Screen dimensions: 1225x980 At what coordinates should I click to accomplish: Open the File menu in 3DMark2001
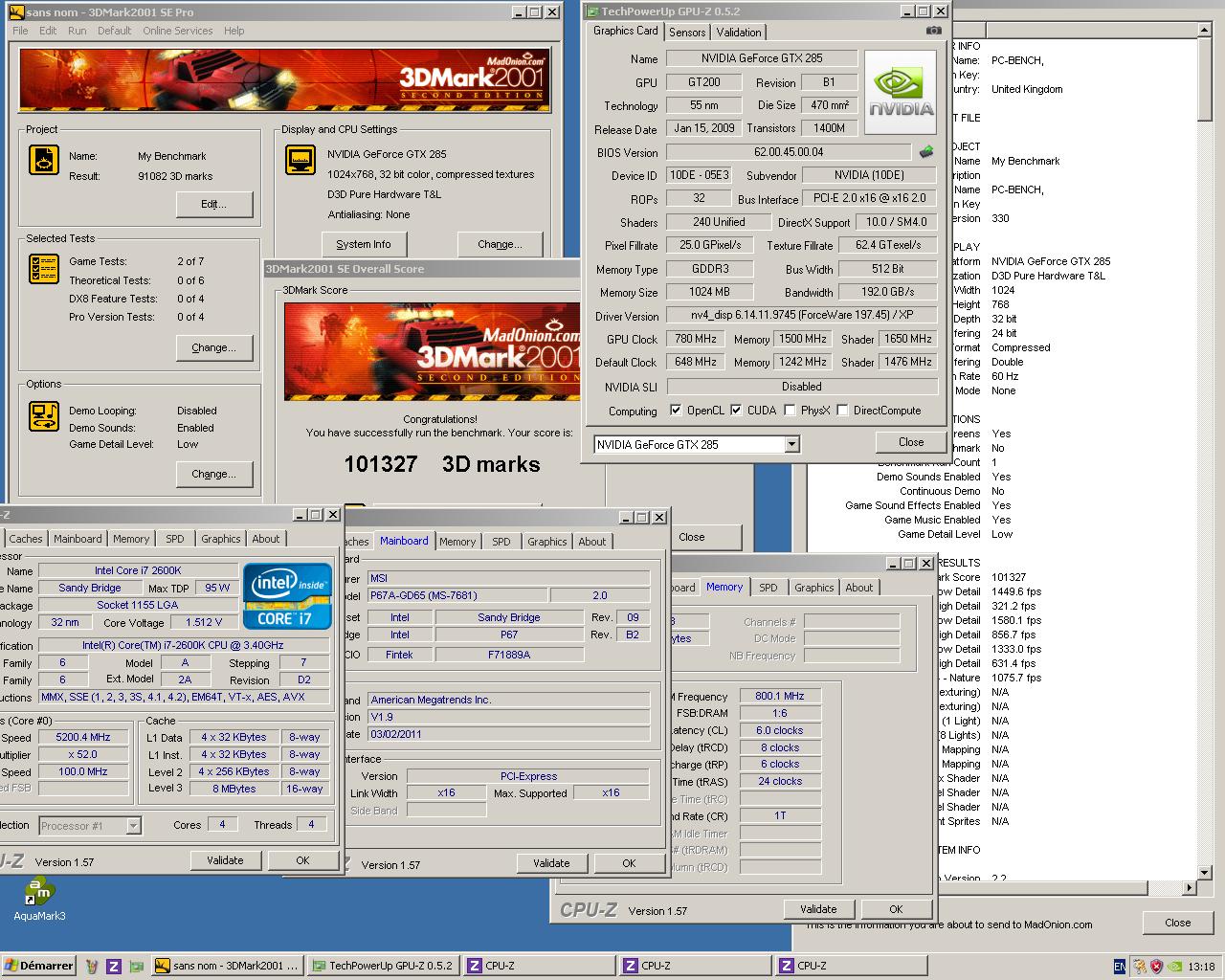[x=20, y=31]
